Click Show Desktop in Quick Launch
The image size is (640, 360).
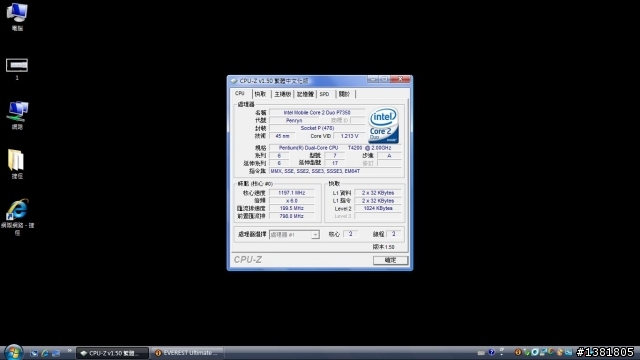click(33, 353)
